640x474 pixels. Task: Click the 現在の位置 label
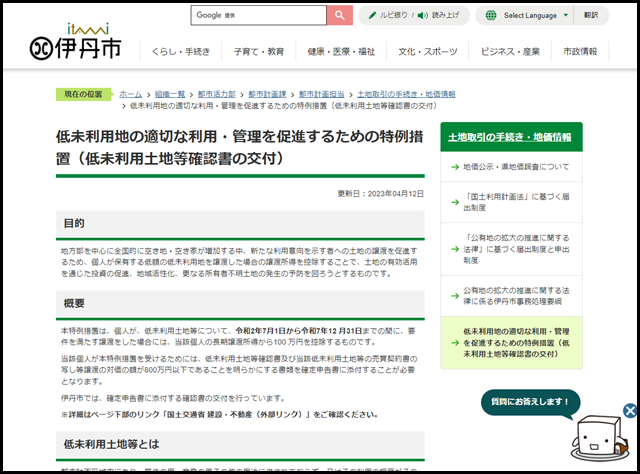(83, 94)
